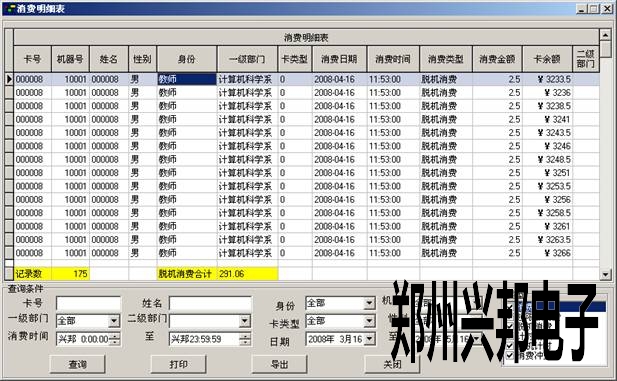Toggle the 消费冲 checkbox in the type list
The height and width of the screenshot is (381, 617).
[x=510, y=356]
